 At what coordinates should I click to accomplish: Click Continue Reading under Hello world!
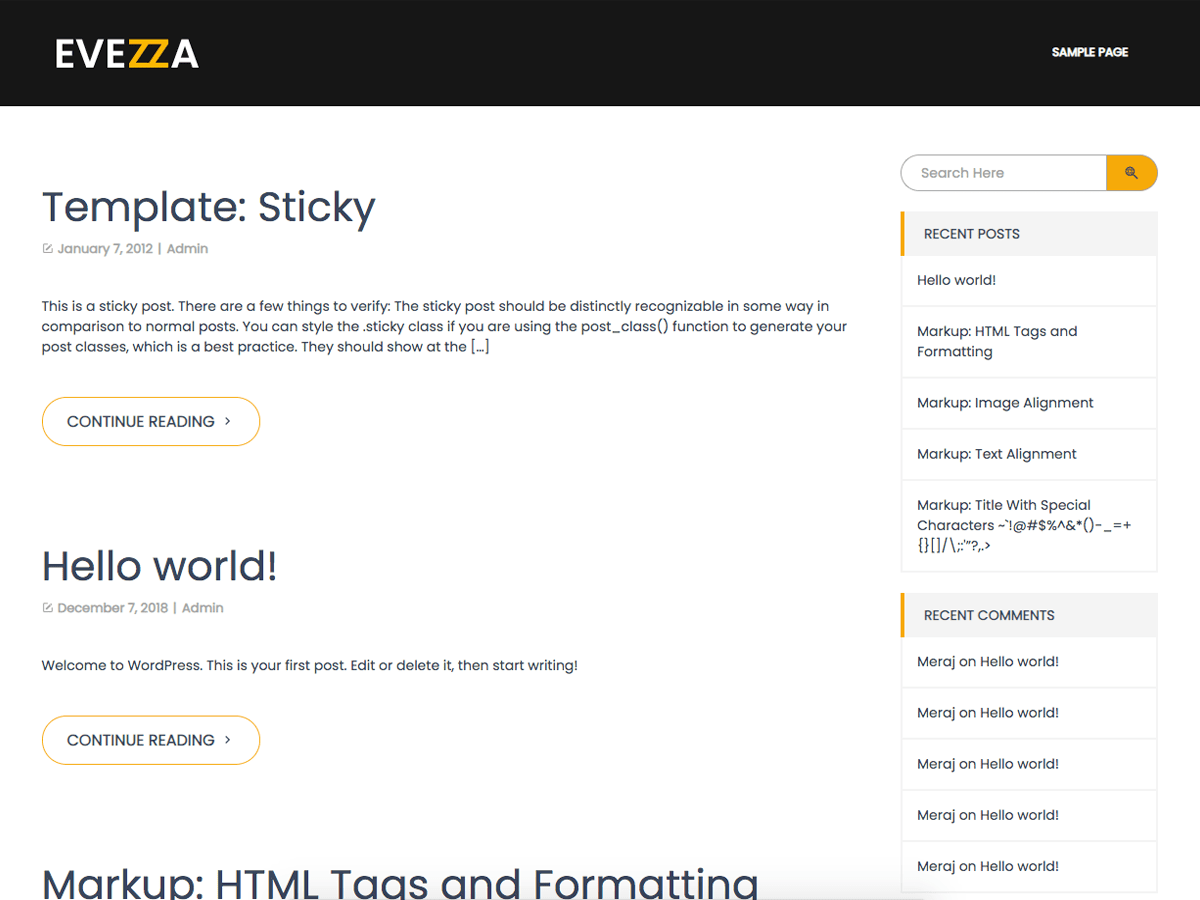(x=150, y=740)
